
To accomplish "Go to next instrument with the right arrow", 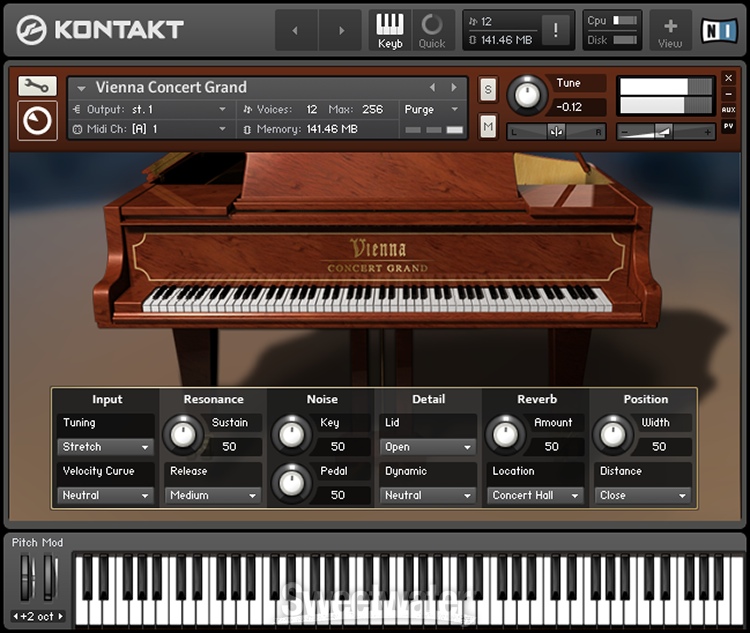I will click(341, 30).
